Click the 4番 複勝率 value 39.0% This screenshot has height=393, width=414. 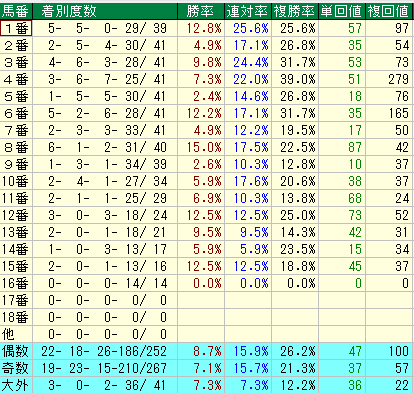298,79
